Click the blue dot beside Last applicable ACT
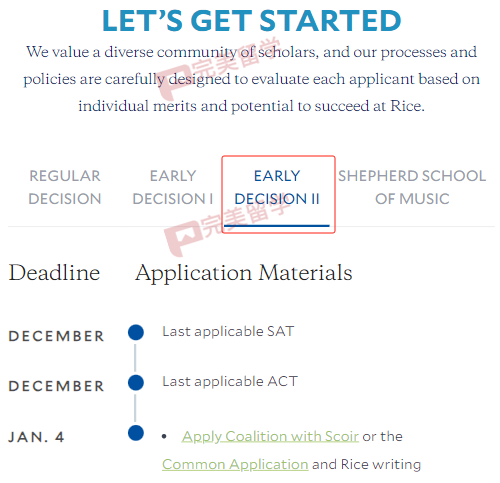The width and height of the screenshot is (500, 483). (x=136, y=382)
